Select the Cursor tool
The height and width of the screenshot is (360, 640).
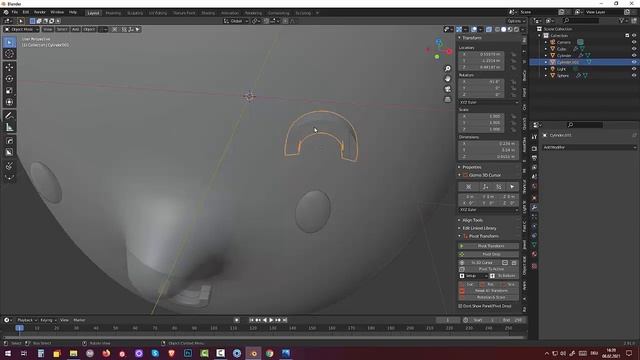point(9,54)
